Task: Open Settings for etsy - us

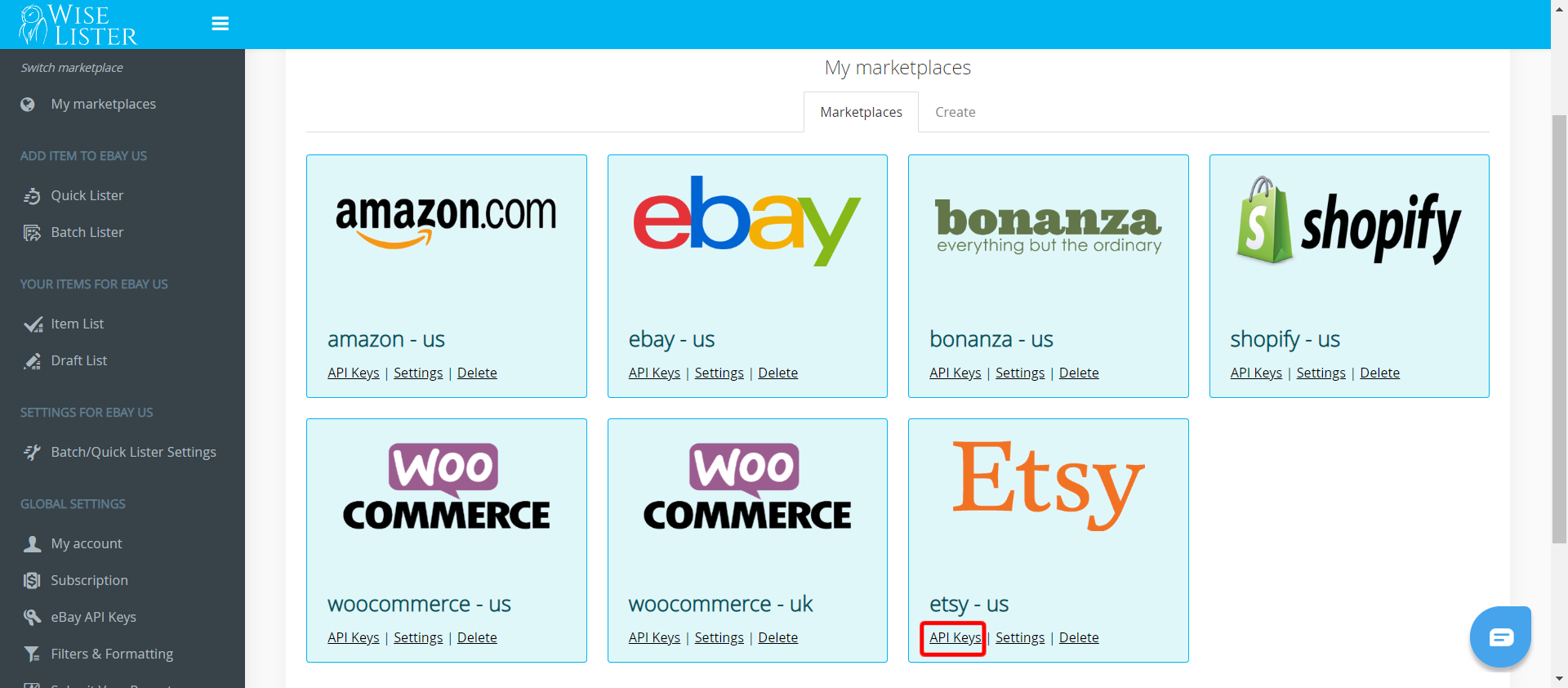Action: (x=1020, y=637)
